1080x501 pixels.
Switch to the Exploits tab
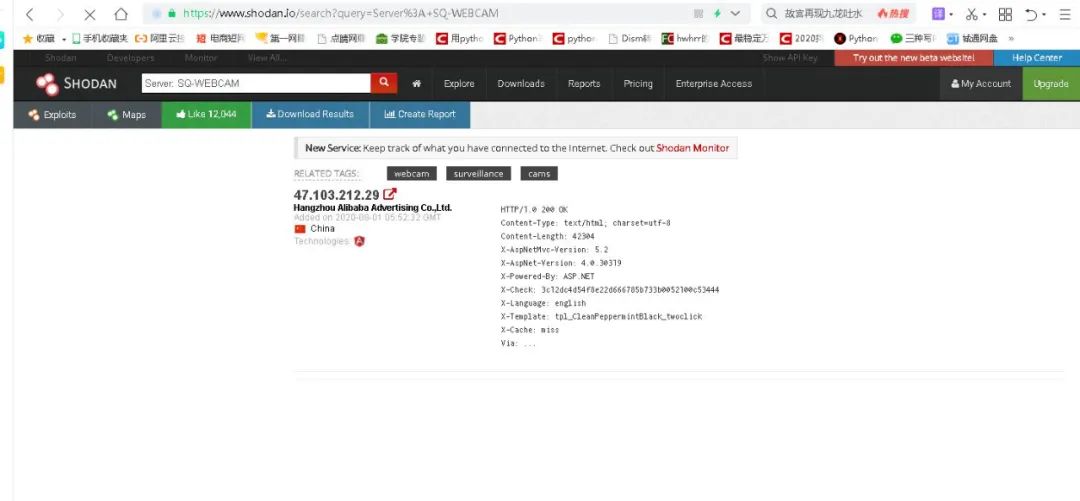click(x=52, y=114)
